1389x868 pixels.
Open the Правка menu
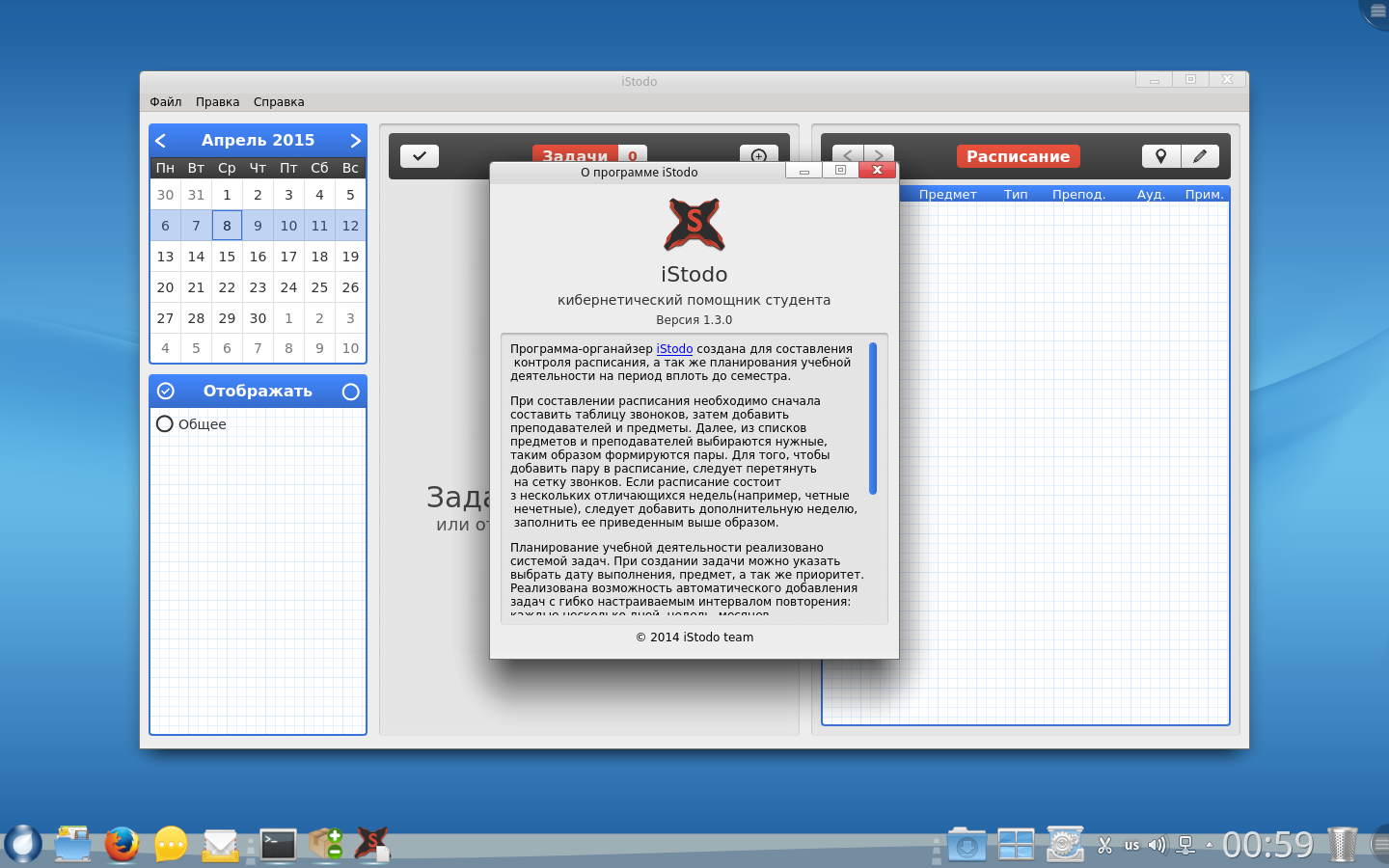click(218, 102)
